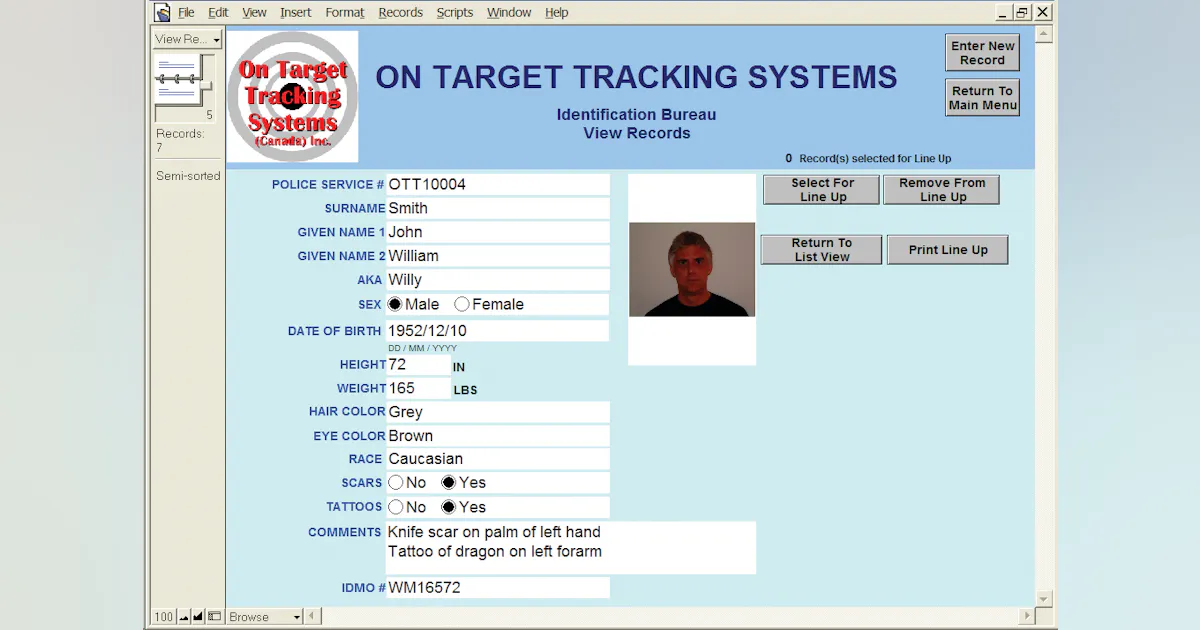
Task: Click the Surname field containing Smith
Action: (498, 209)
